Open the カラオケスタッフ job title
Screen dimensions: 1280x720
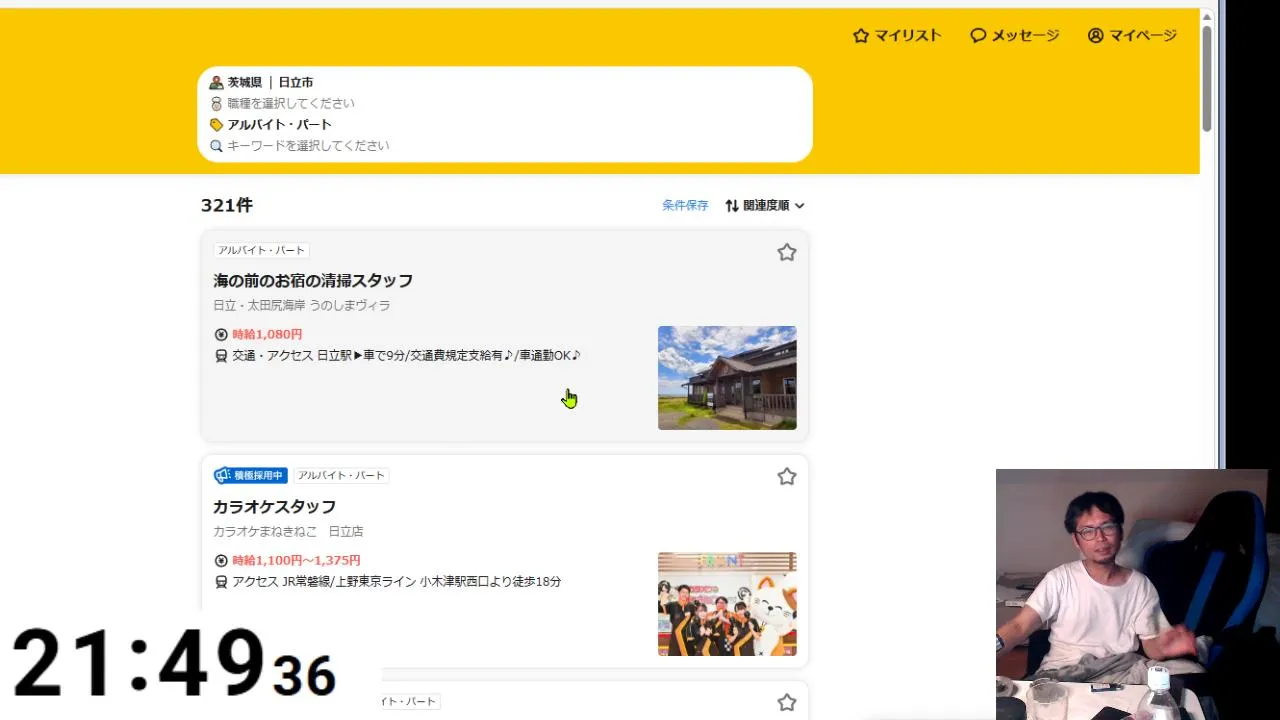coord(274,506)
